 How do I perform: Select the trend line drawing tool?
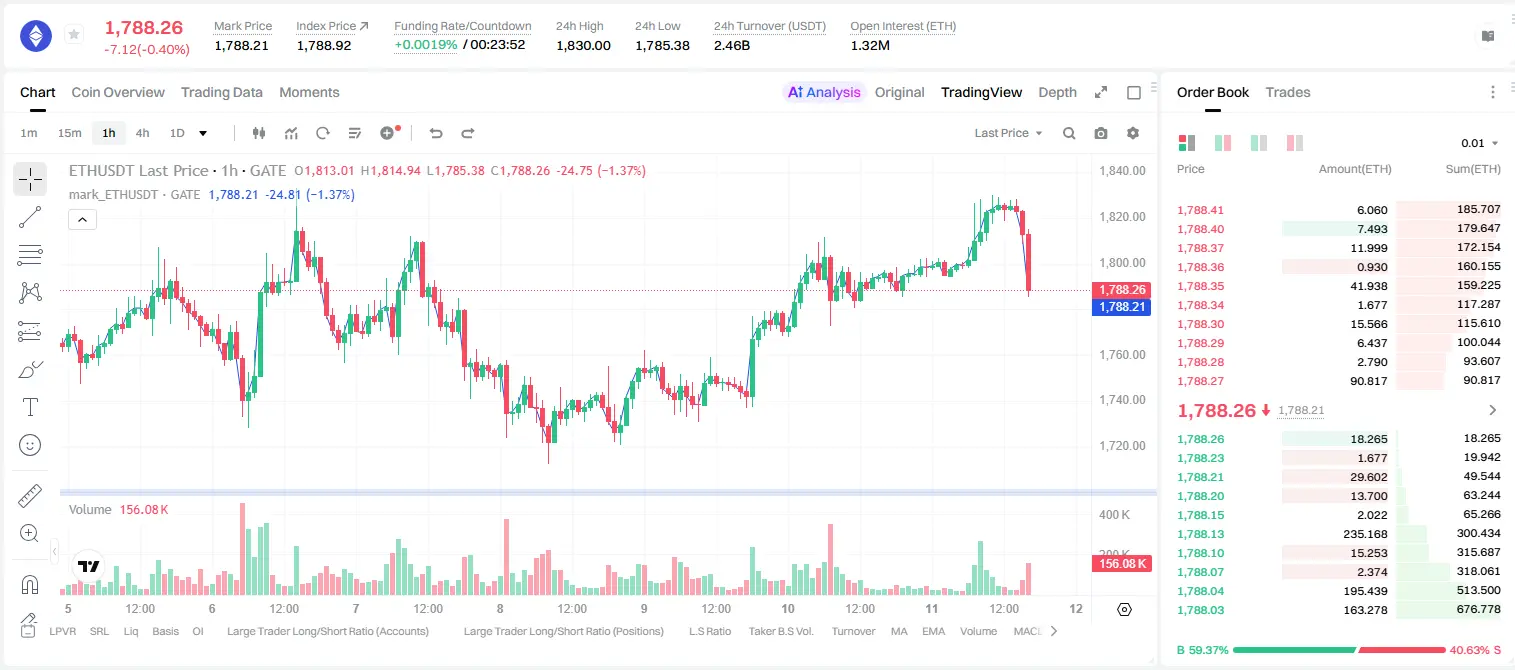coord(30,217)
